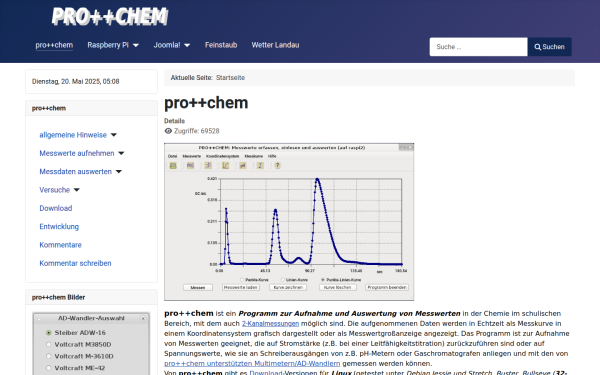Viewport: 600px width, 375px height.
Task: Click the pro++chem Bilder panel title
Action: pyautogui.click(x=59, y=297)
